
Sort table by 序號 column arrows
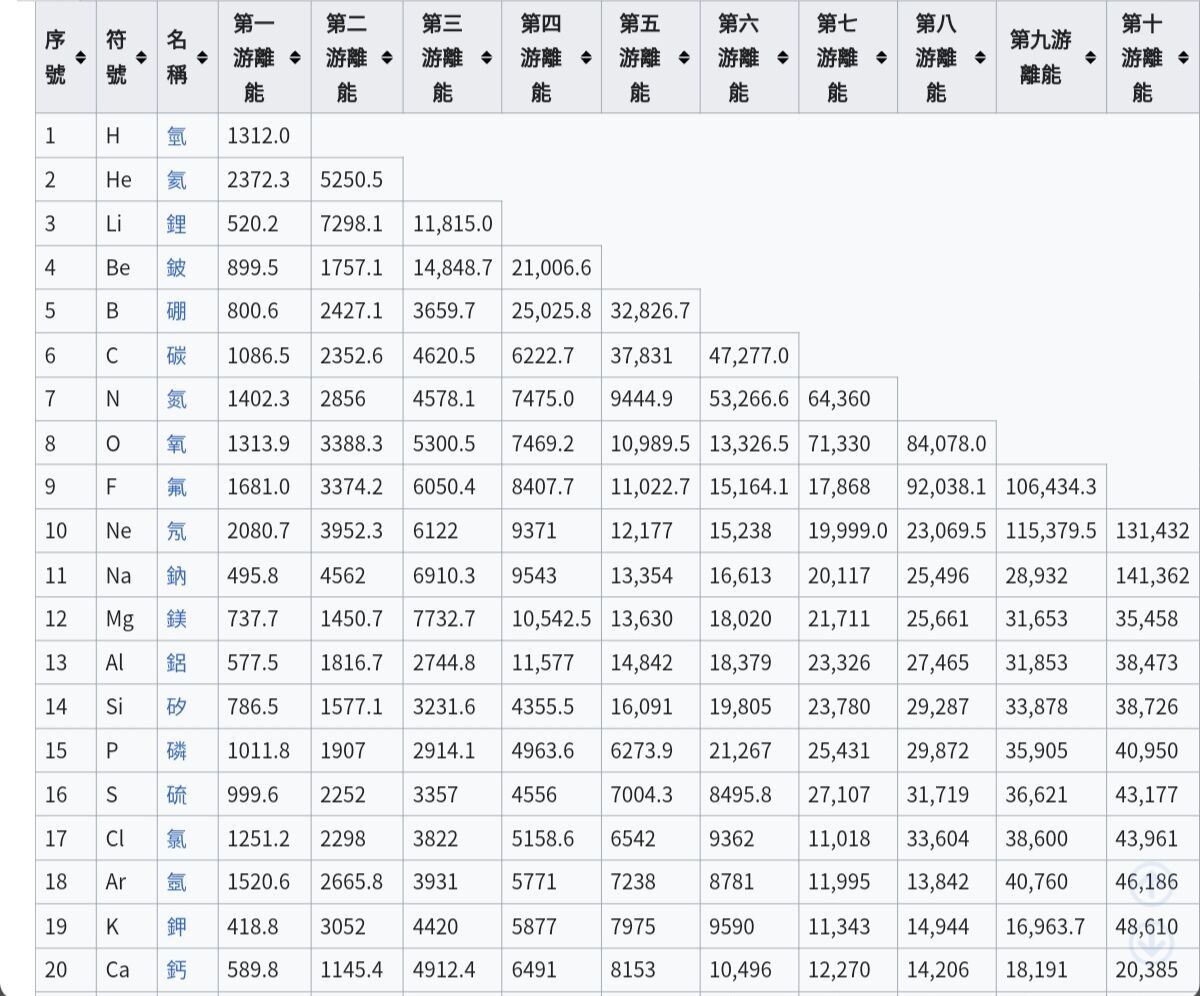81,58
